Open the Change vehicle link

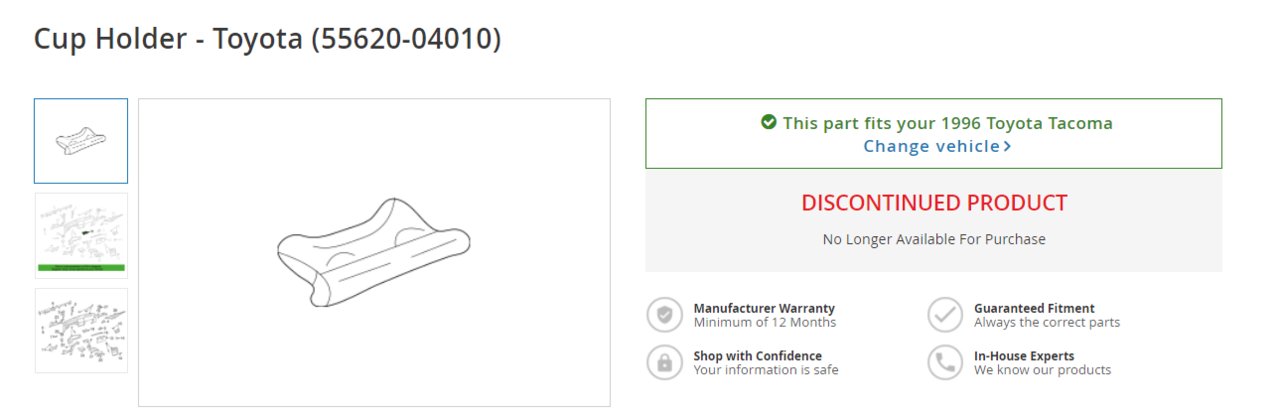[x=937, y=146]
